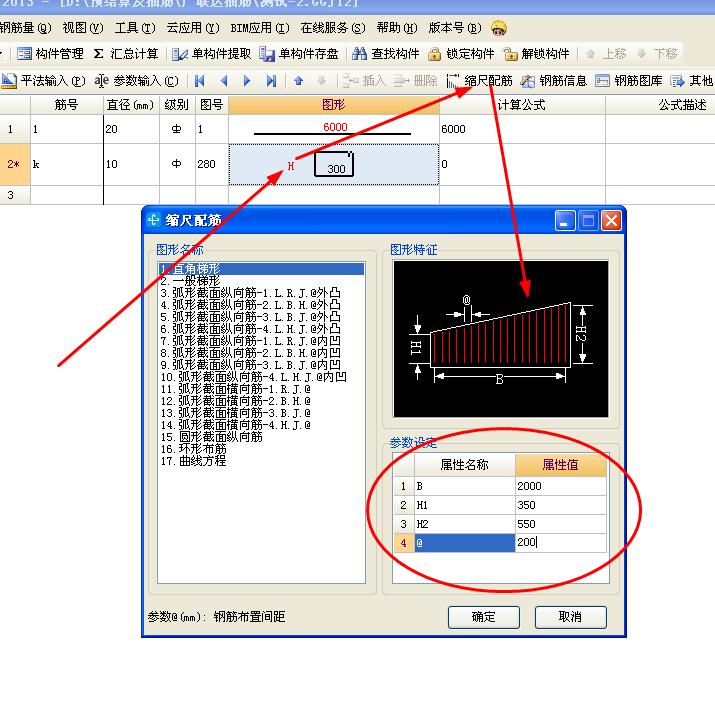
Task: Open 钢筋量(Q) menu
Action: 26,28
